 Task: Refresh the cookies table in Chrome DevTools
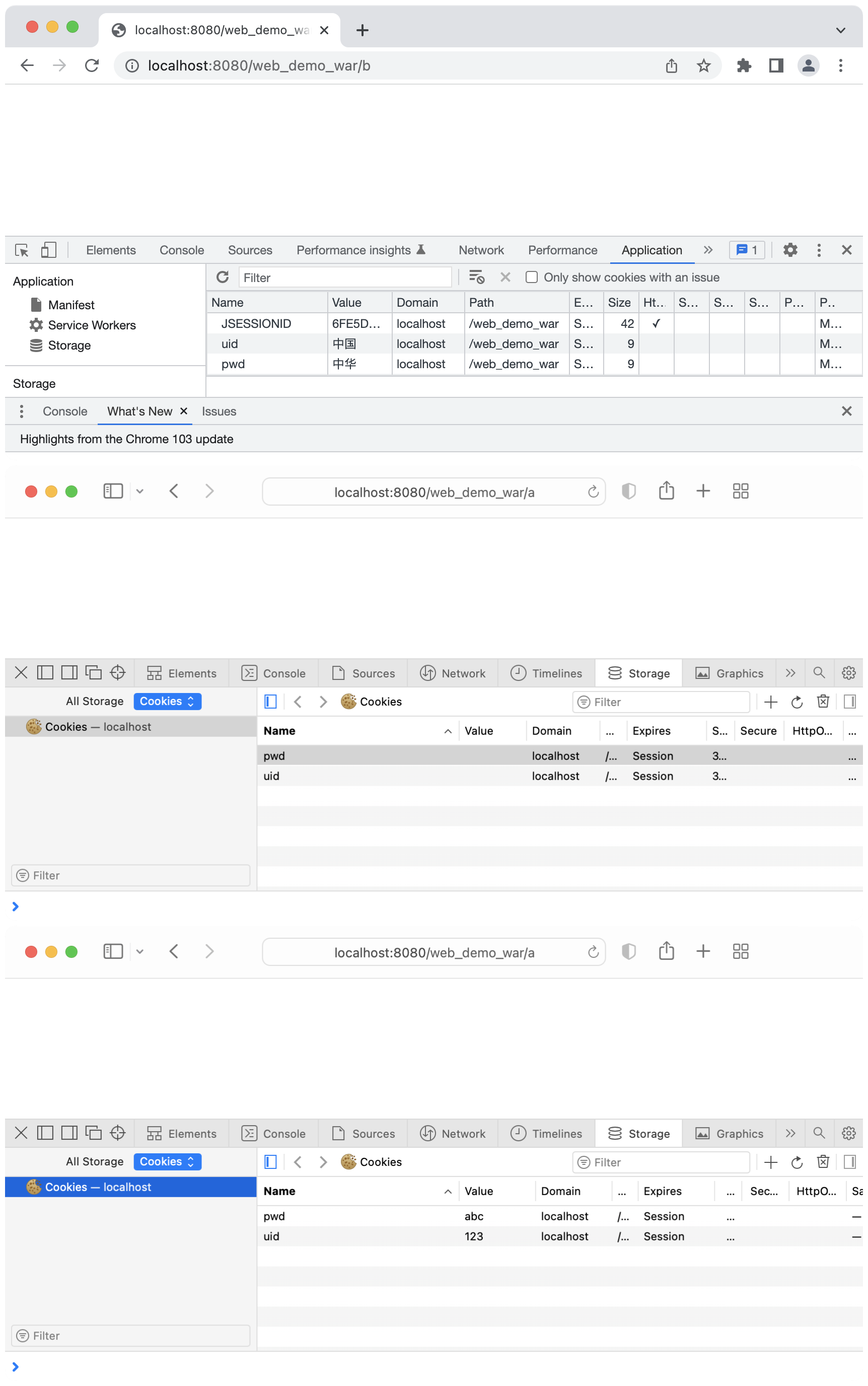pos(223,278)
